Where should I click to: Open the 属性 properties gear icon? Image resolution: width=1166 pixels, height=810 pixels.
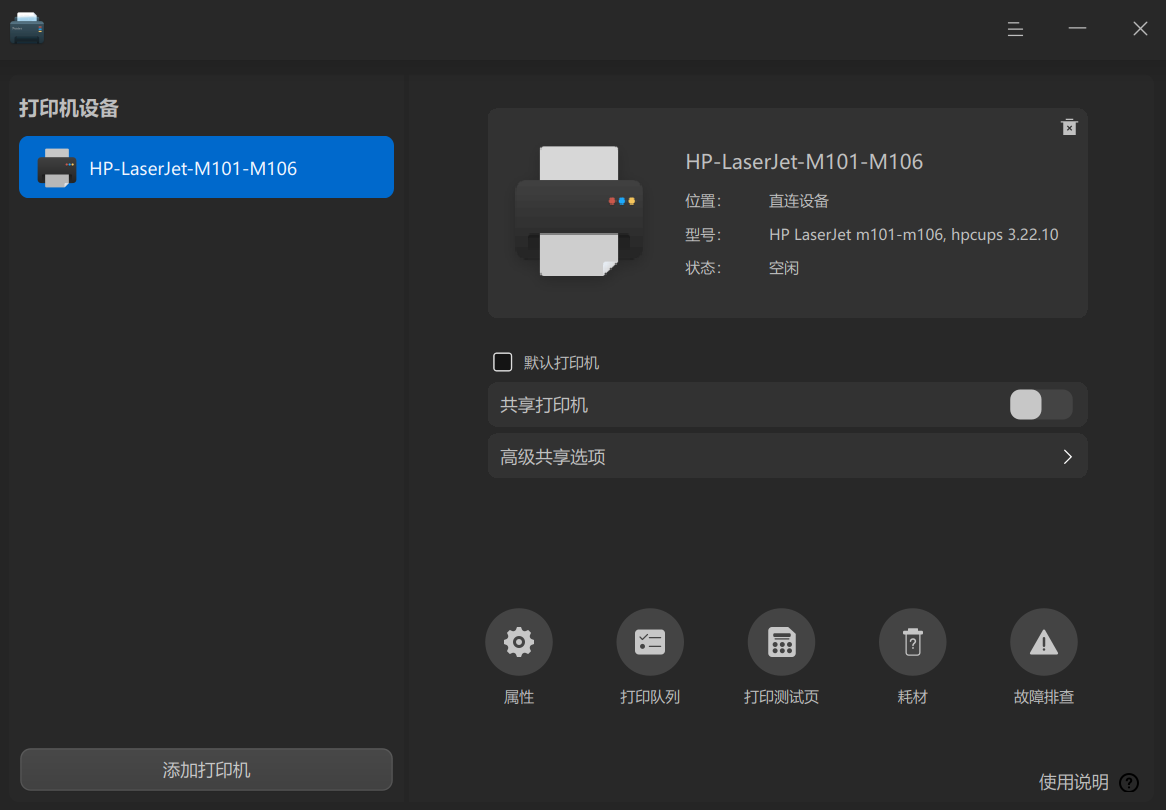(x=518, y=642)
